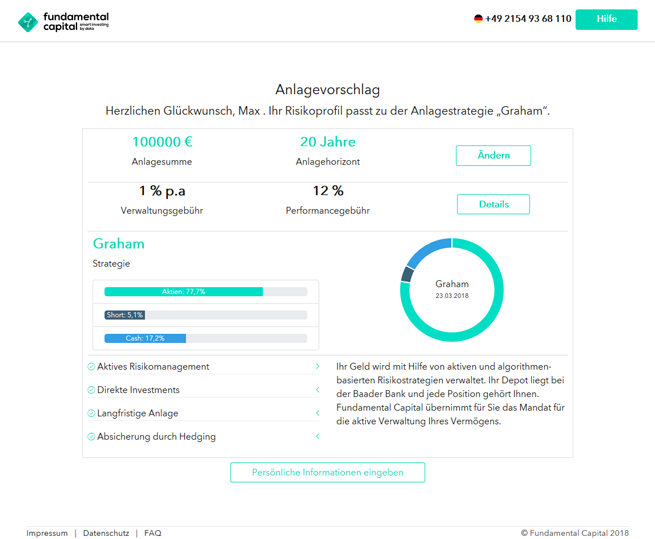655x539 pixels.
Task: Click the Aktien 77,7% bar
Action: point(183,292)
